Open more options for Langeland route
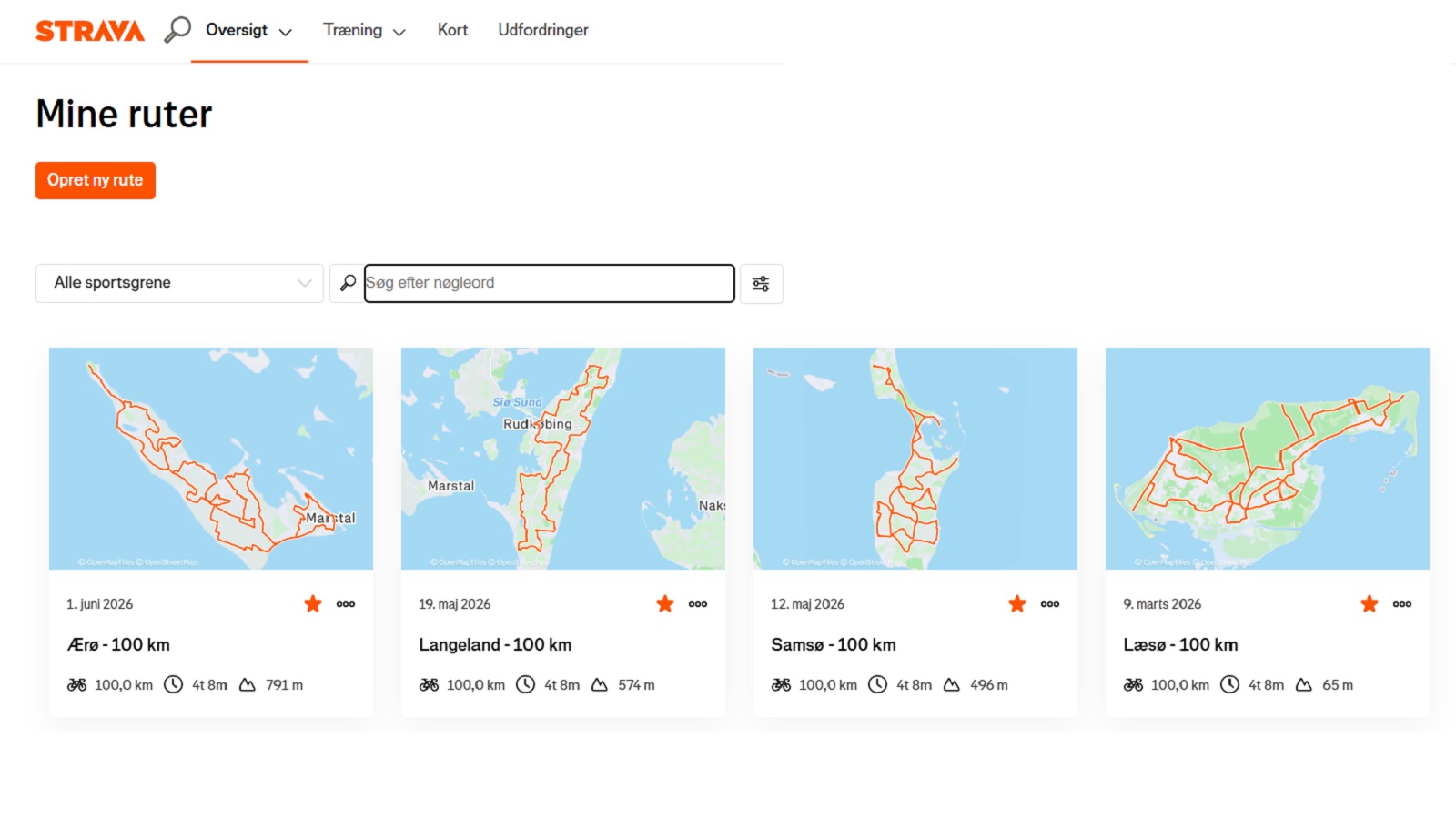 click(698, 604)
